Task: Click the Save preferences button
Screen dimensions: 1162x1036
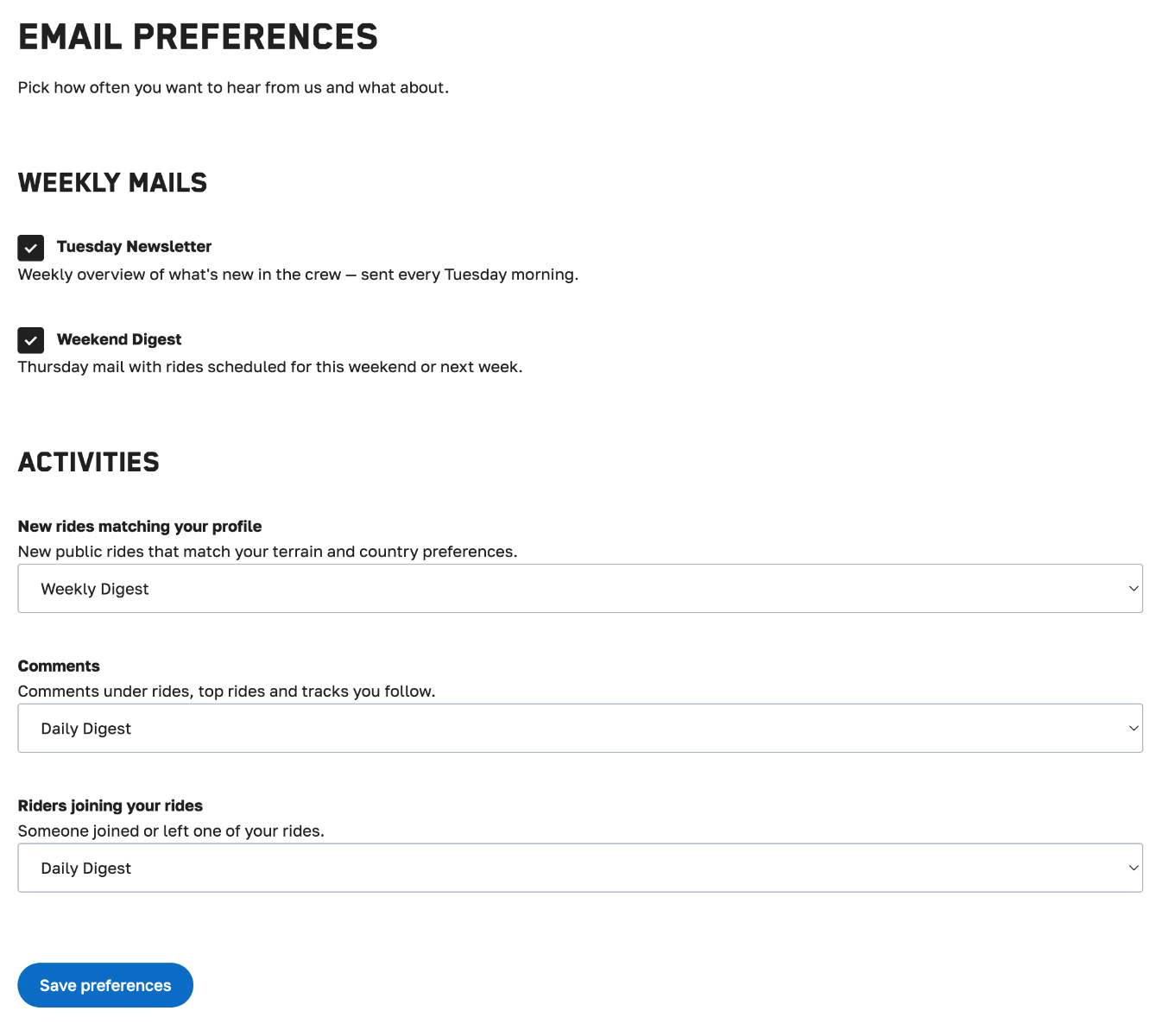Action: (105, 985)
